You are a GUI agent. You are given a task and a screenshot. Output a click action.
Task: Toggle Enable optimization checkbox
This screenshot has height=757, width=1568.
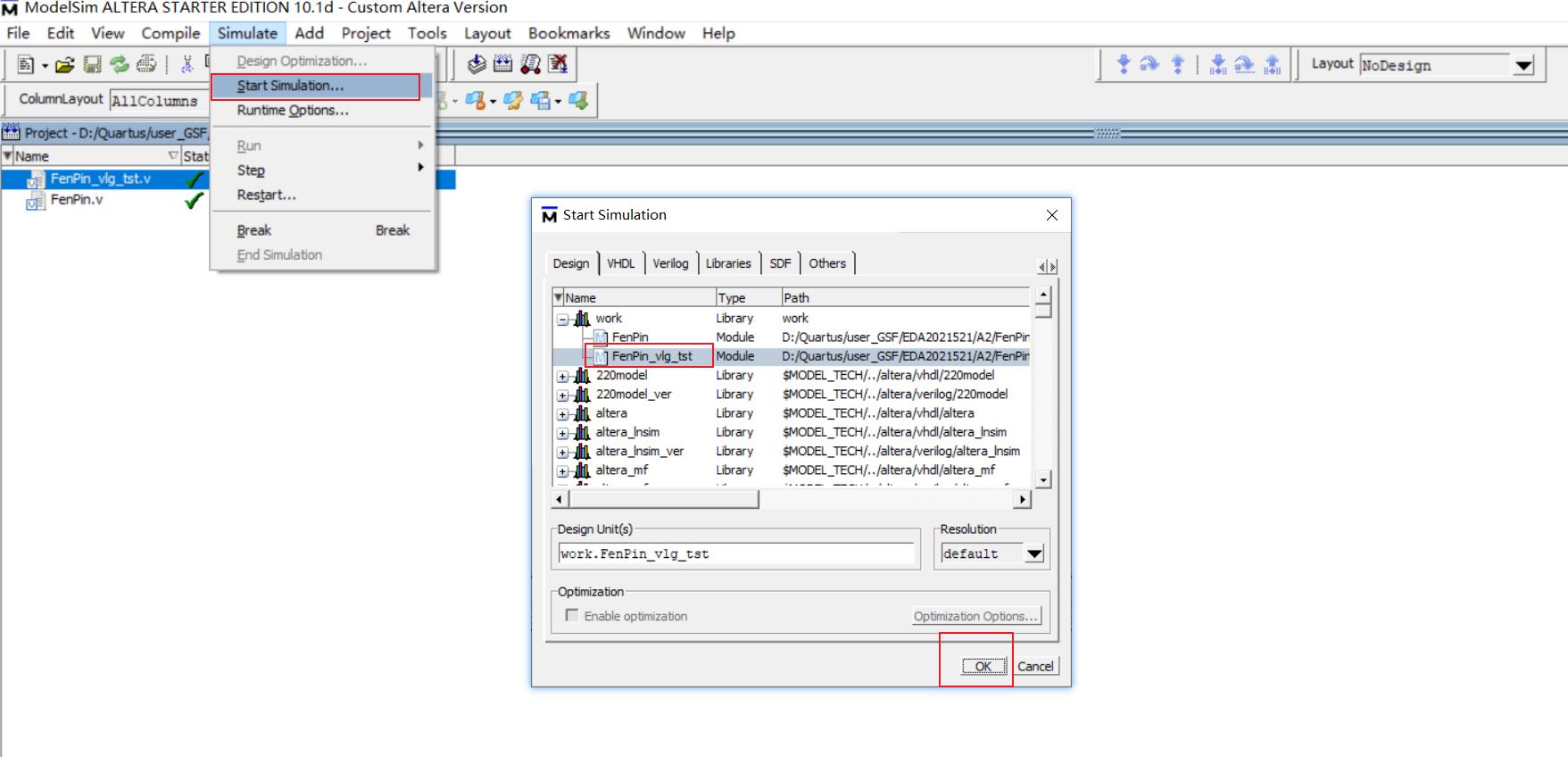572,615
